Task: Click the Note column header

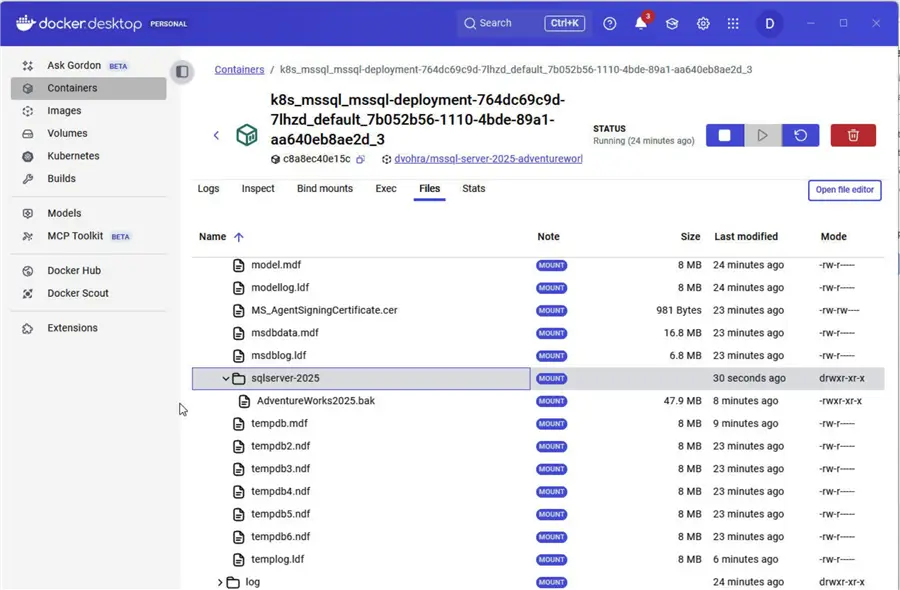Action: pyautogui.click(x=548, y=236)
